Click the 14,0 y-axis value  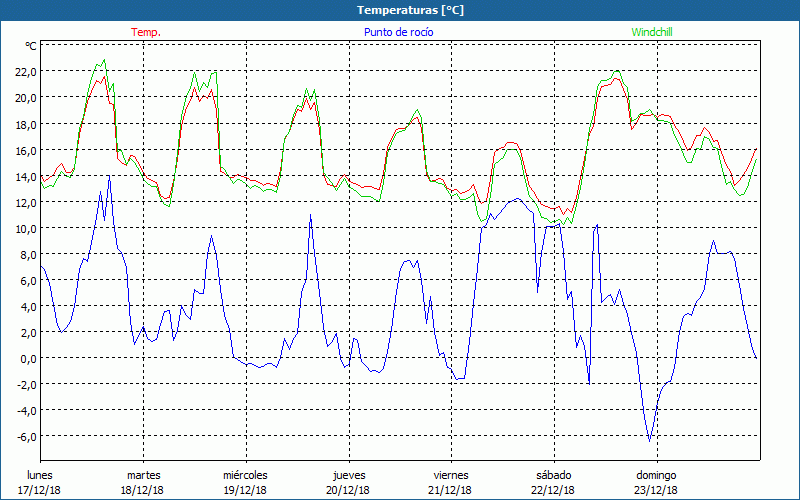tap(26, 177)
